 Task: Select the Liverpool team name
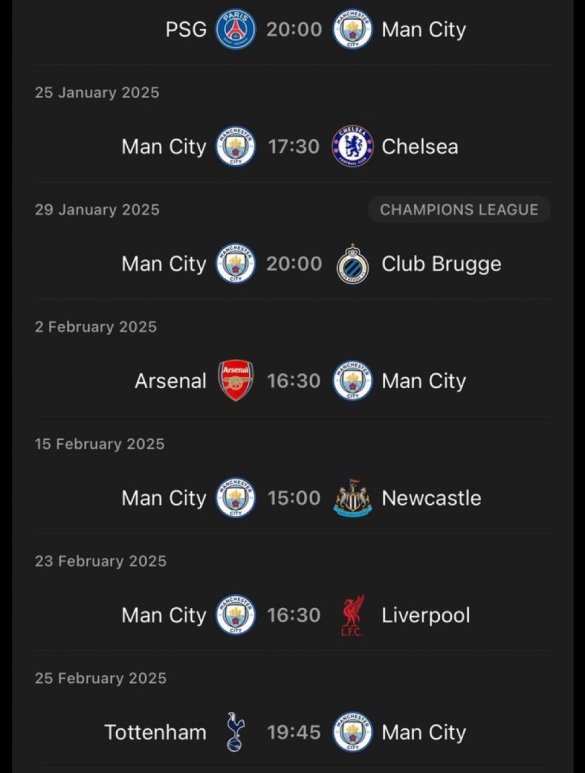426,615
